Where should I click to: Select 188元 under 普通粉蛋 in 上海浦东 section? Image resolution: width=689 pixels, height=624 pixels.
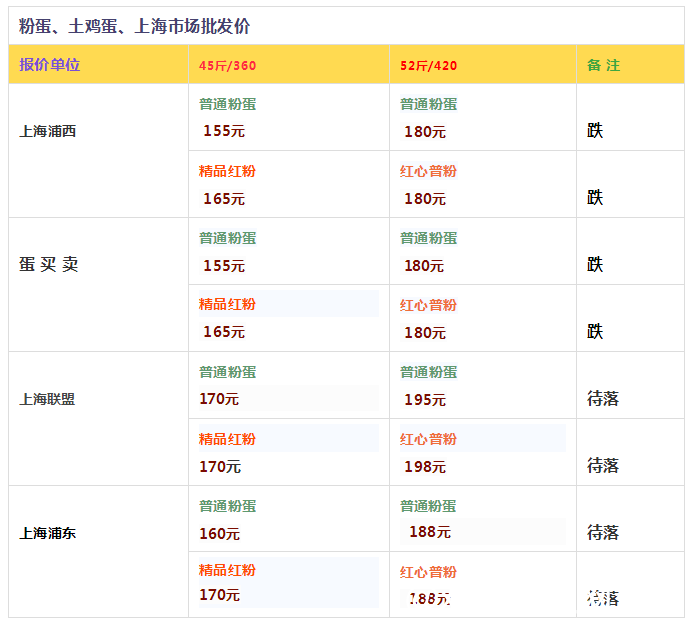click(430, 532)
